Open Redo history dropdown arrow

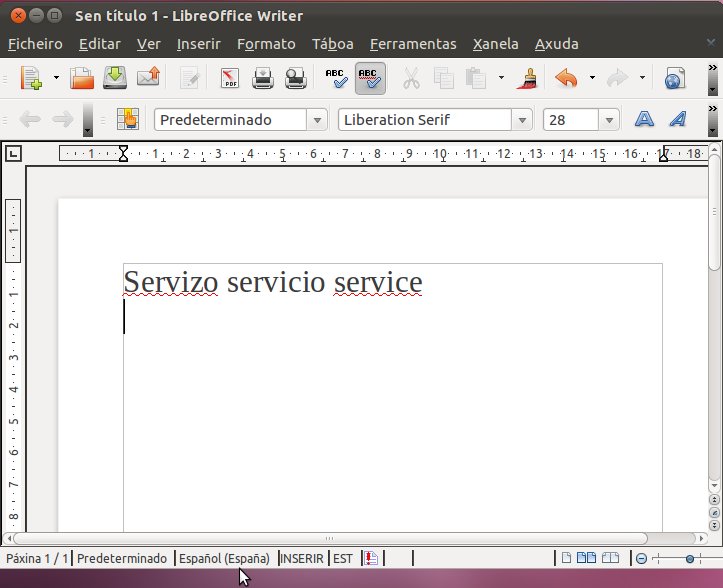pyautogui.click(x=642, y=77)
